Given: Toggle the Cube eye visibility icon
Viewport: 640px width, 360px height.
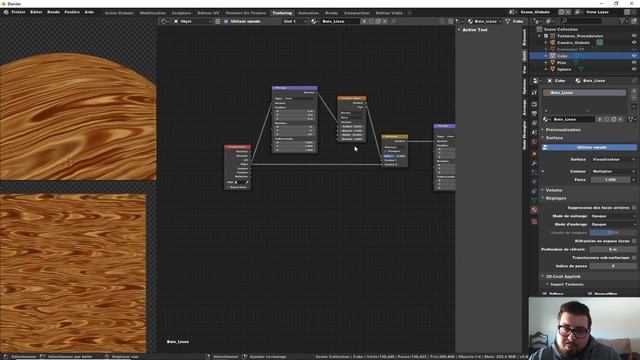Looking at the screenshot, I should pos(634,56).
